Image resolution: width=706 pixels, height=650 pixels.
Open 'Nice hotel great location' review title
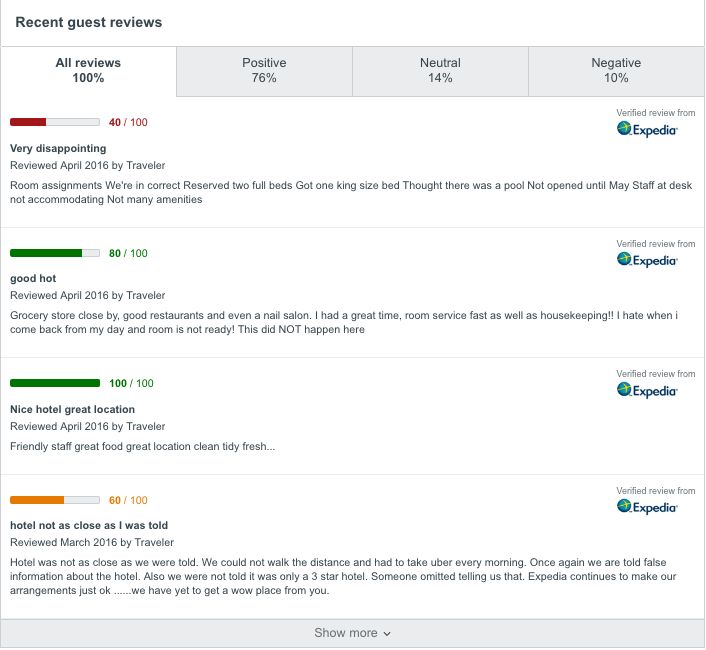pos(72,409)
